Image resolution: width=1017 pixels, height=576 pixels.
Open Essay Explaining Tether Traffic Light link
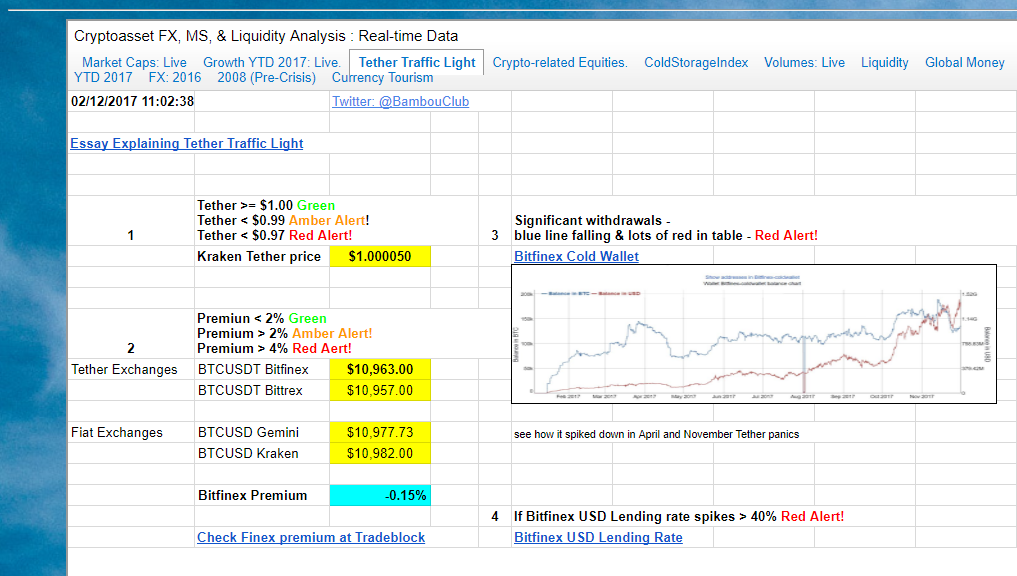[x=187, y=143]
